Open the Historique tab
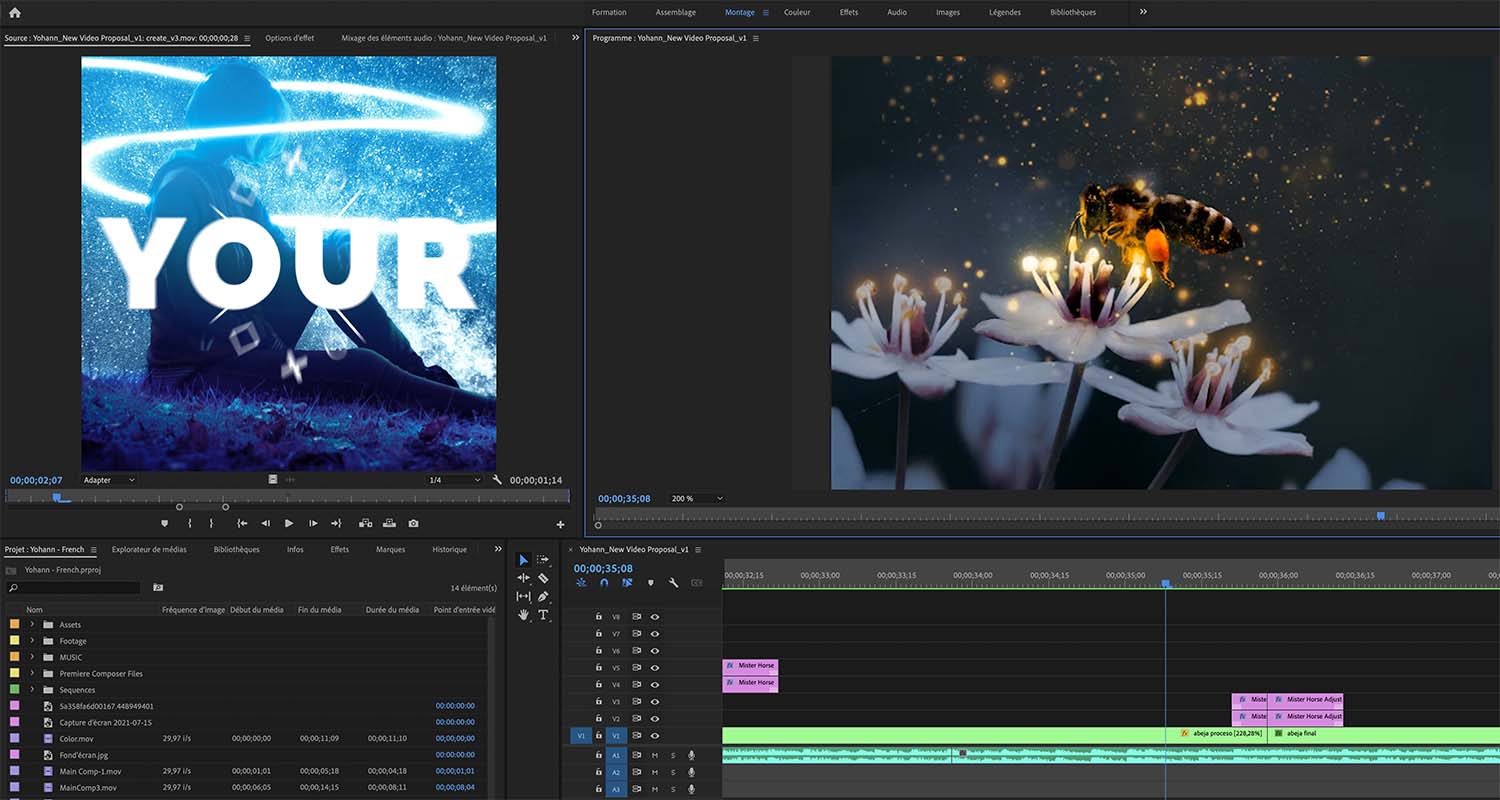 (x=449, y=549)
